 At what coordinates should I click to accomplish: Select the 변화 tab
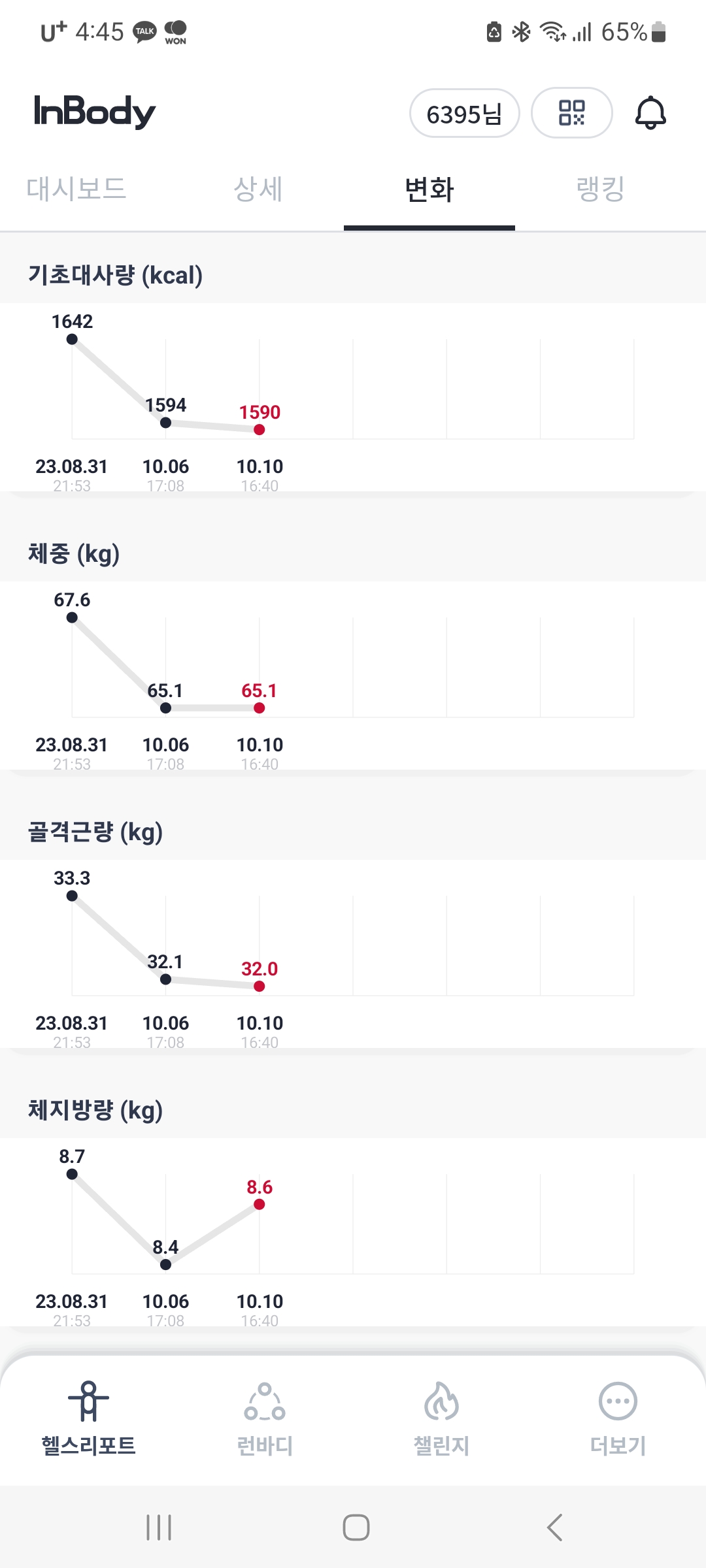point(429,189)
